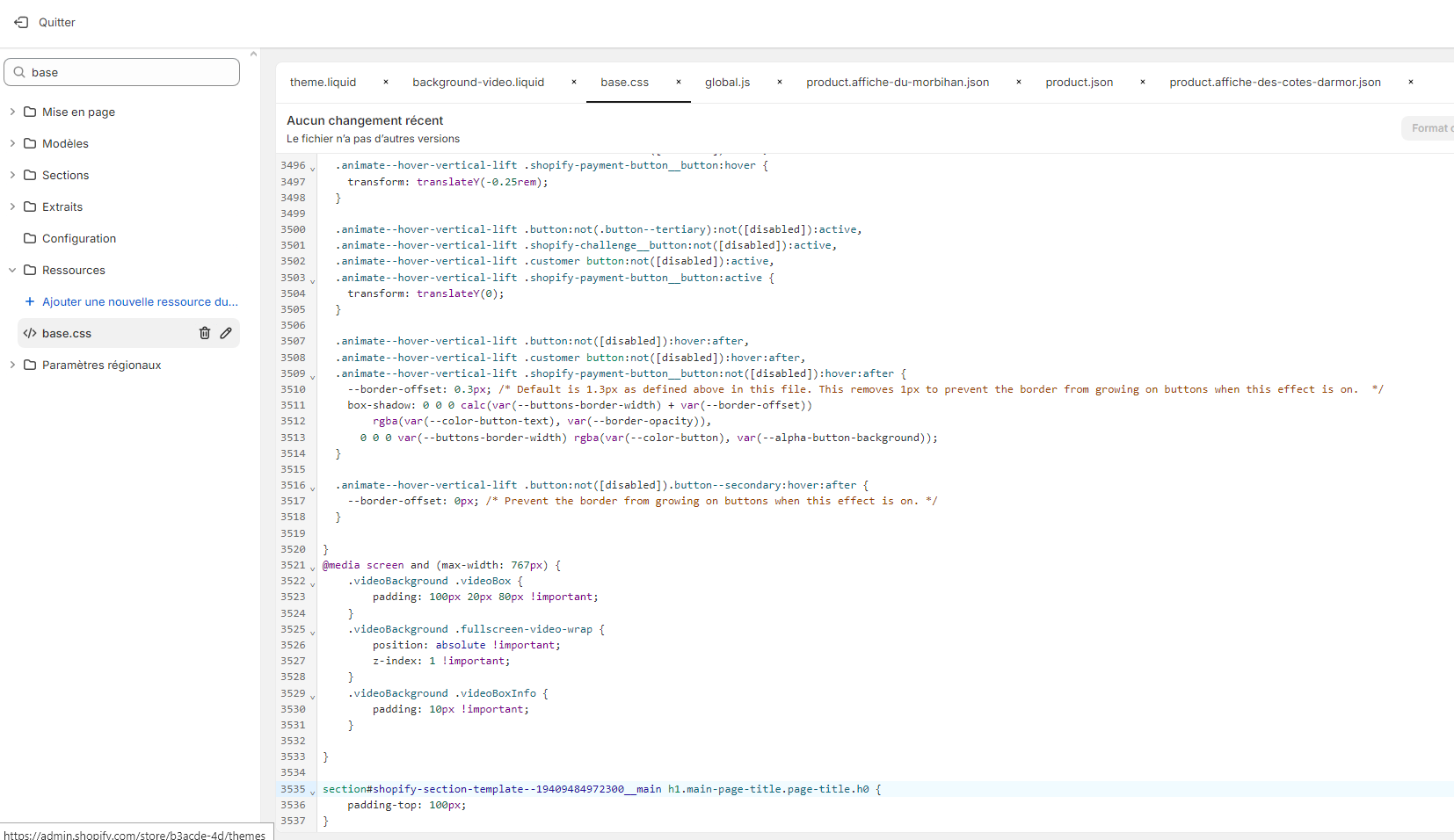
Task: Expand the Mise en page folder
Action: point(12,112)
